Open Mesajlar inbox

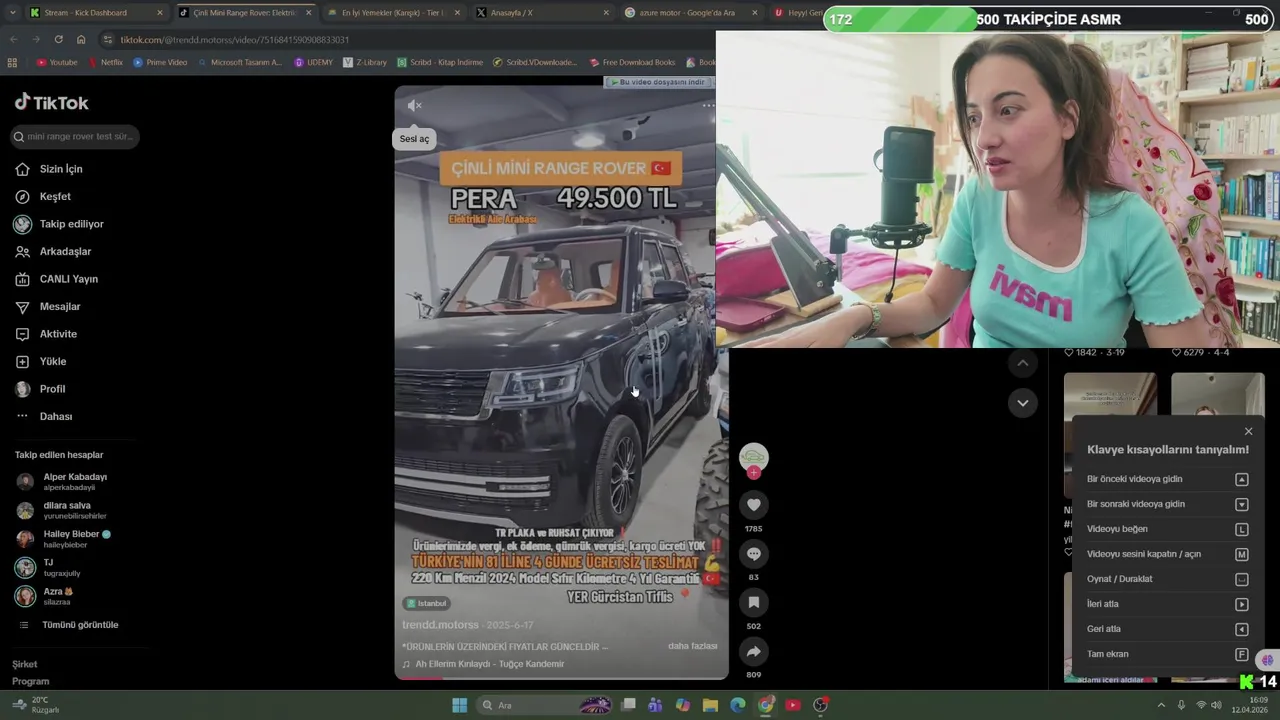pos(60,307)
